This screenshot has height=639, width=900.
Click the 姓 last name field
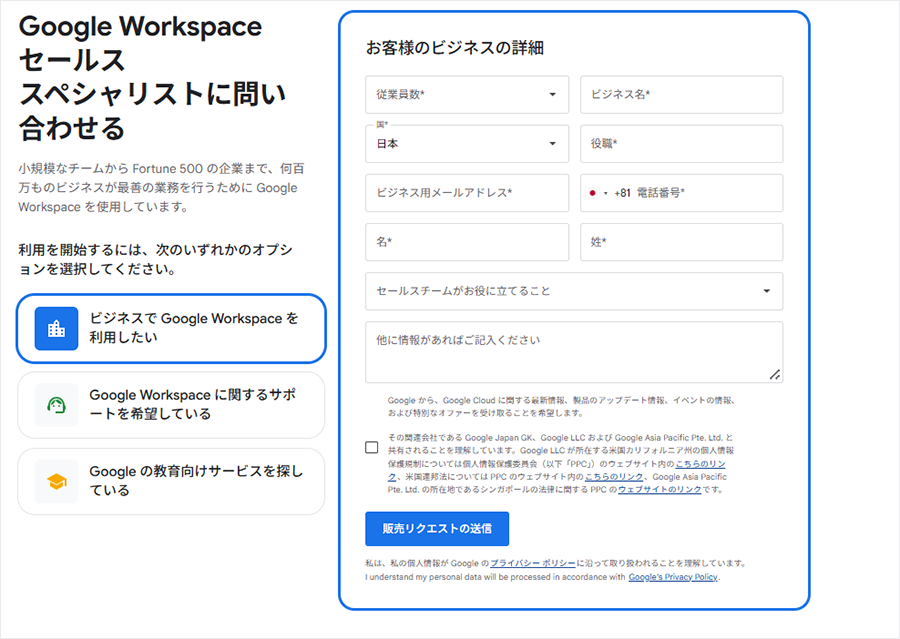681,242
